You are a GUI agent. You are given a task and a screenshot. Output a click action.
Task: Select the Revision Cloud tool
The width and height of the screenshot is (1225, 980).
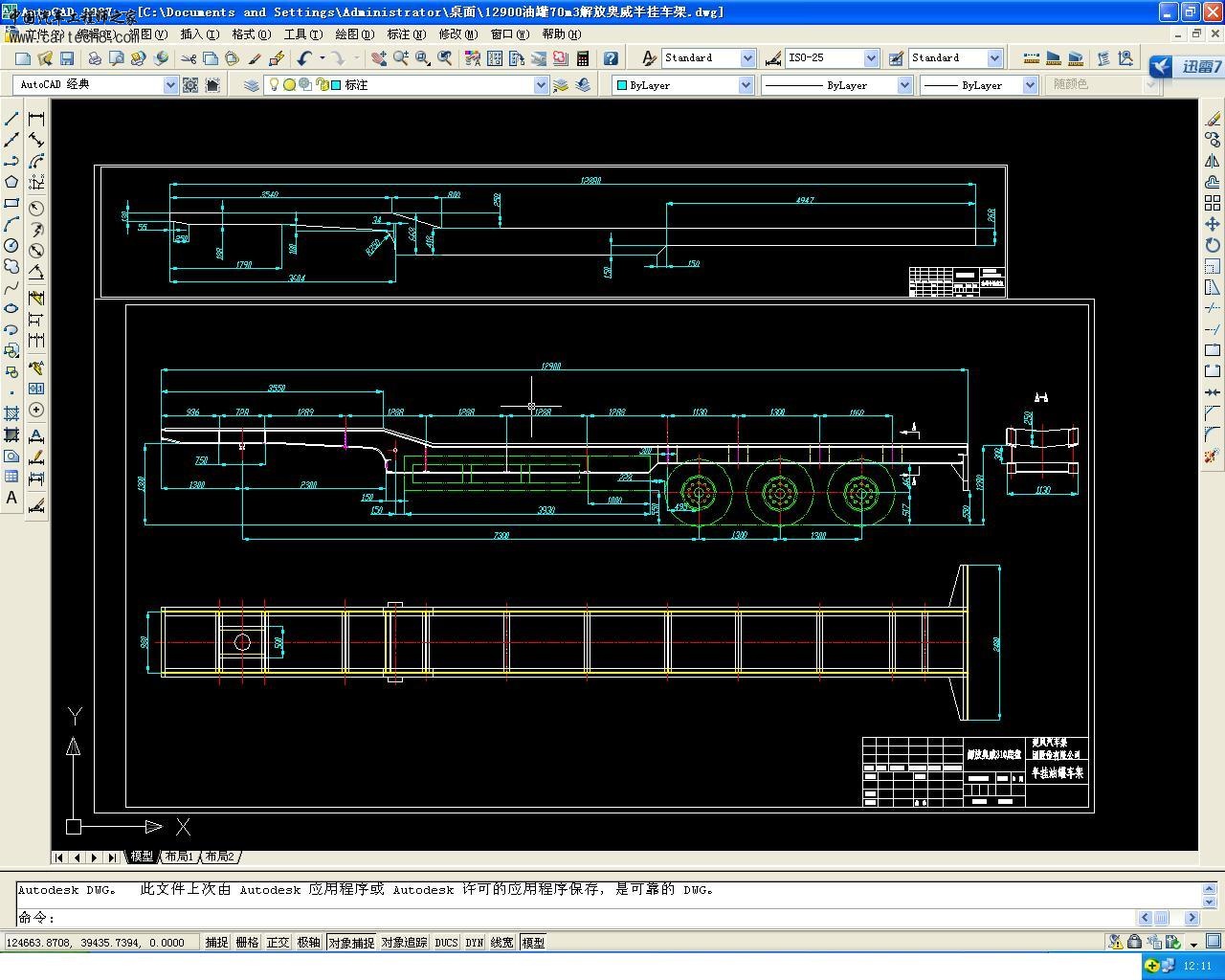[x=11, y=266]
